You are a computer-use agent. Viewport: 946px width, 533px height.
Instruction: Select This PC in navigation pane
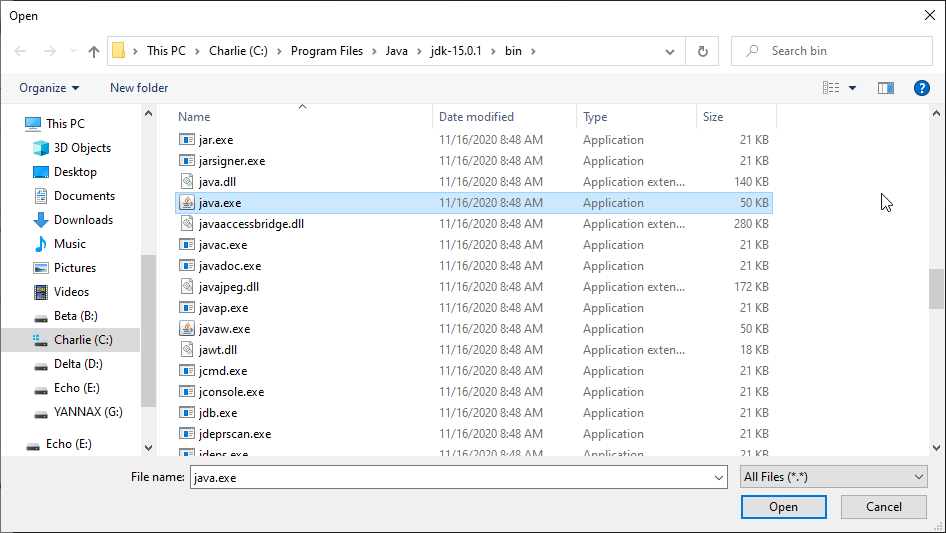(65, 124)
